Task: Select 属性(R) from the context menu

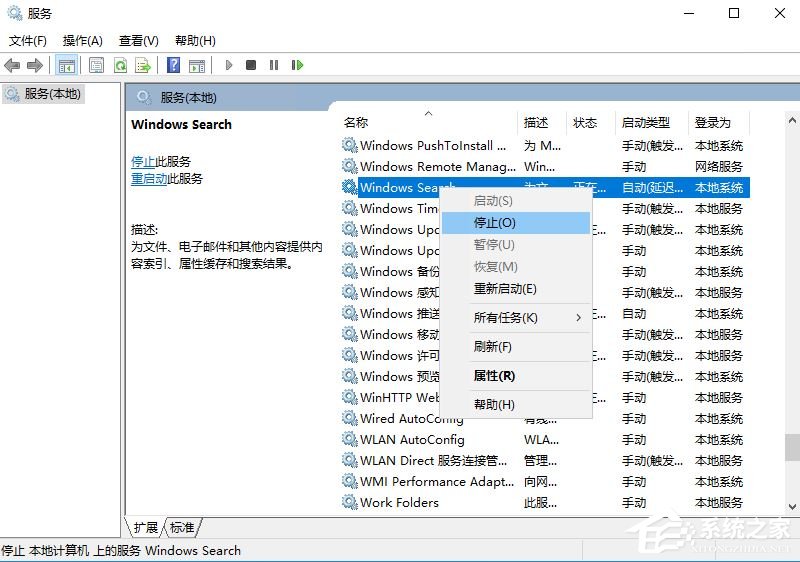Action: [x=494, y=376]
